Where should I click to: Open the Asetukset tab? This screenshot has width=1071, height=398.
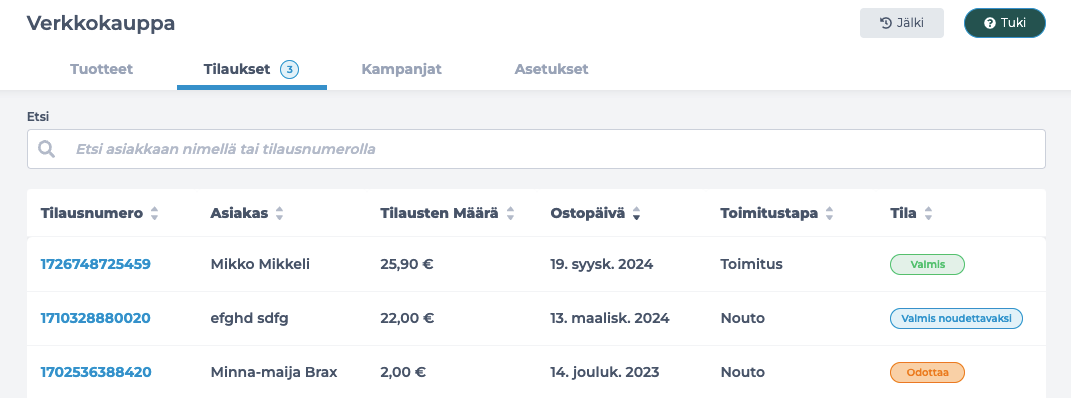click(551, 69)
